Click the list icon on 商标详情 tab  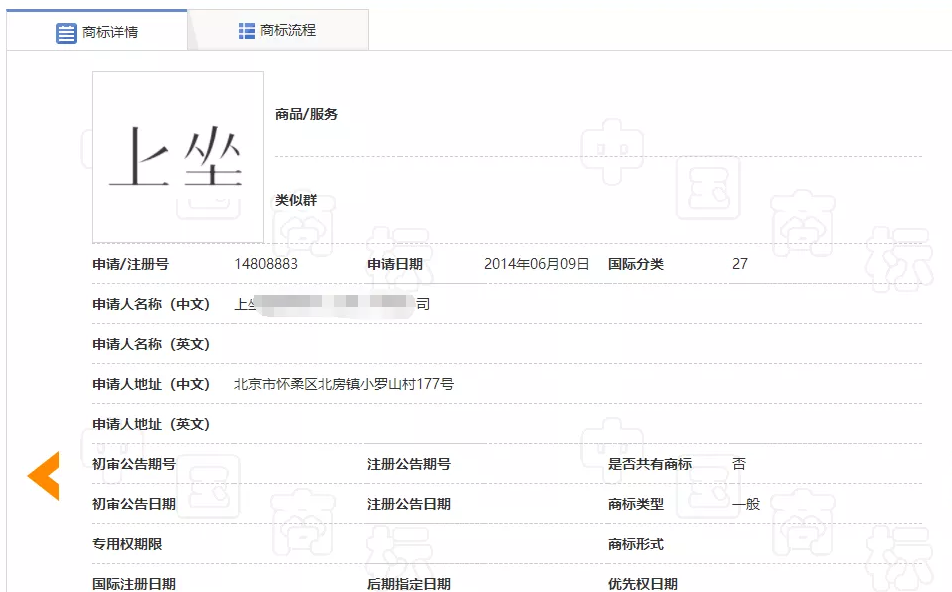(66, 32)
